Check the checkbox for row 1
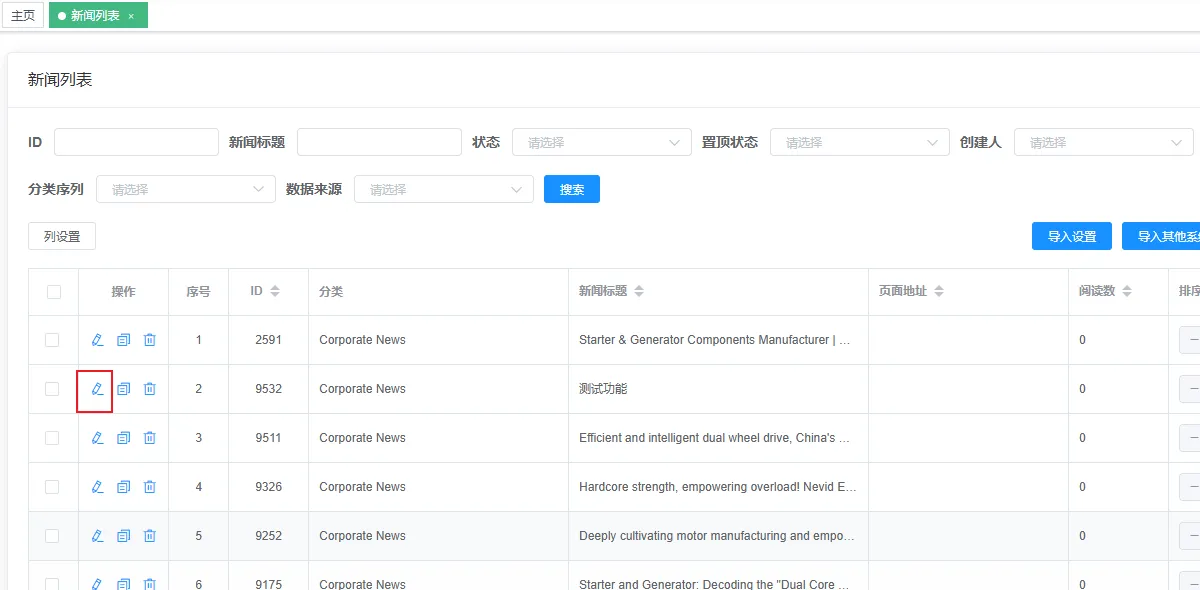Viewport: 1200px width, 590px height. [52, 340]
